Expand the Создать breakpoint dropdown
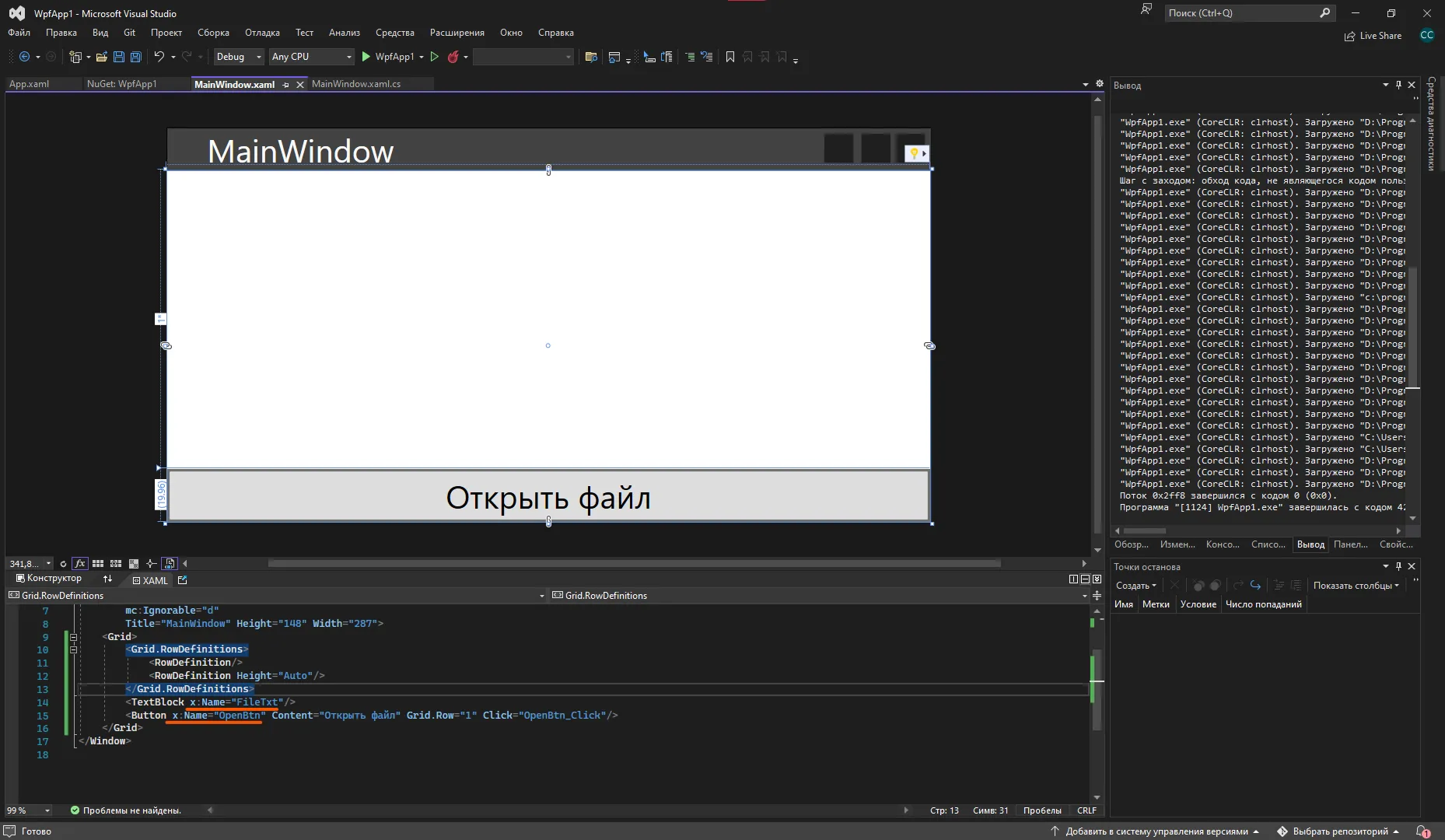This screenshot has height=840, width=1445. point(1136,586)
